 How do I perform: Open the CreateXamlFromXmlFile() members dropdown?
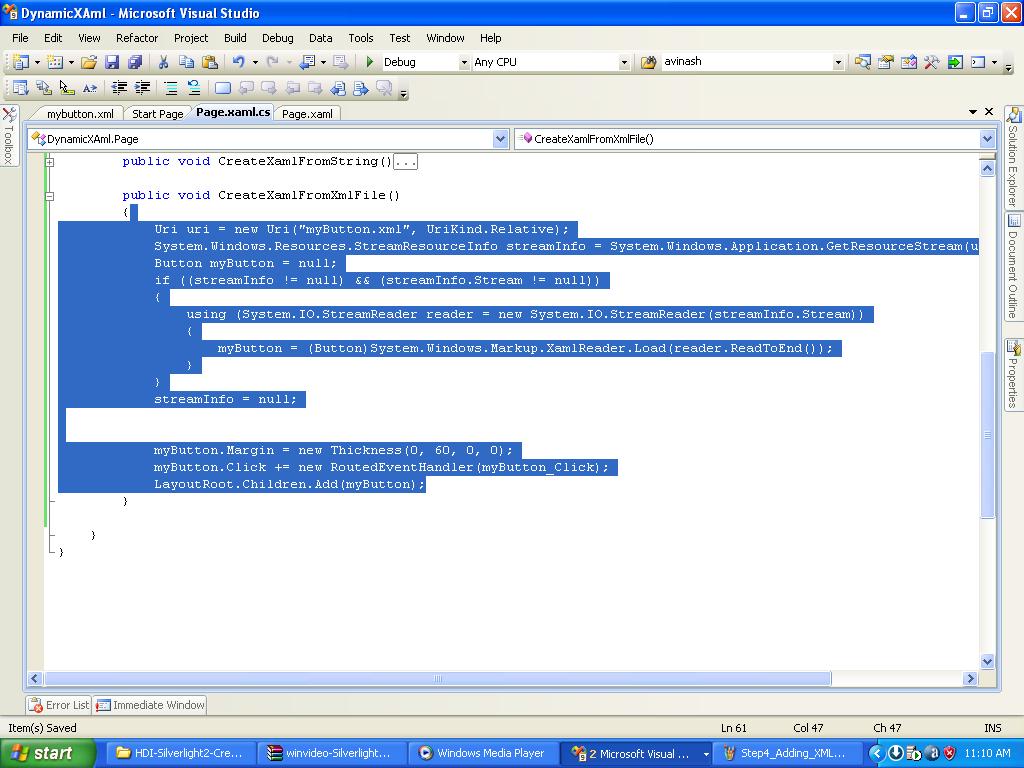click(x=987, y=138)
